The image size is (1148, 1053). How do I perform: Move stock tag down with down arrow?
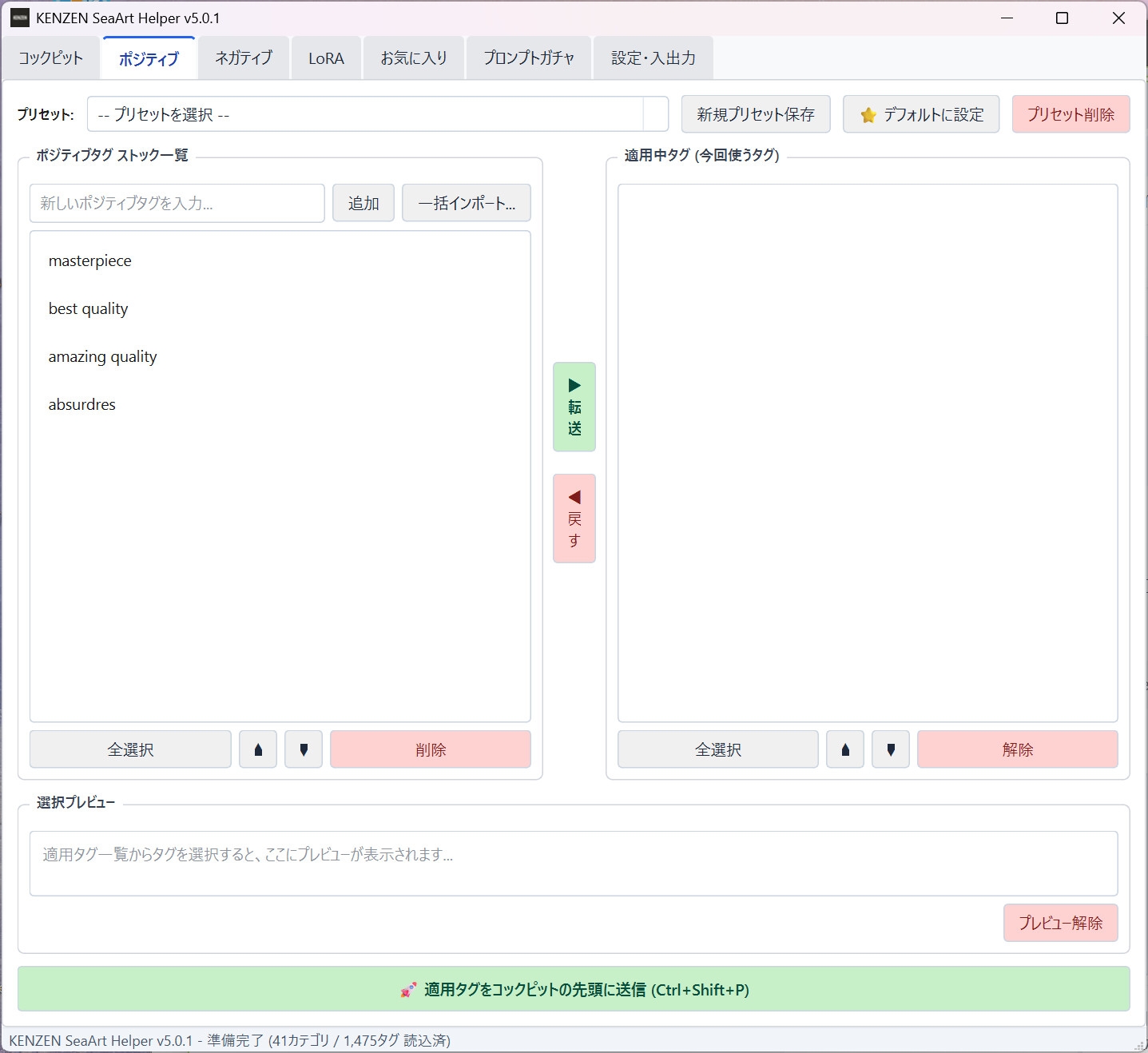pos(304,749)
